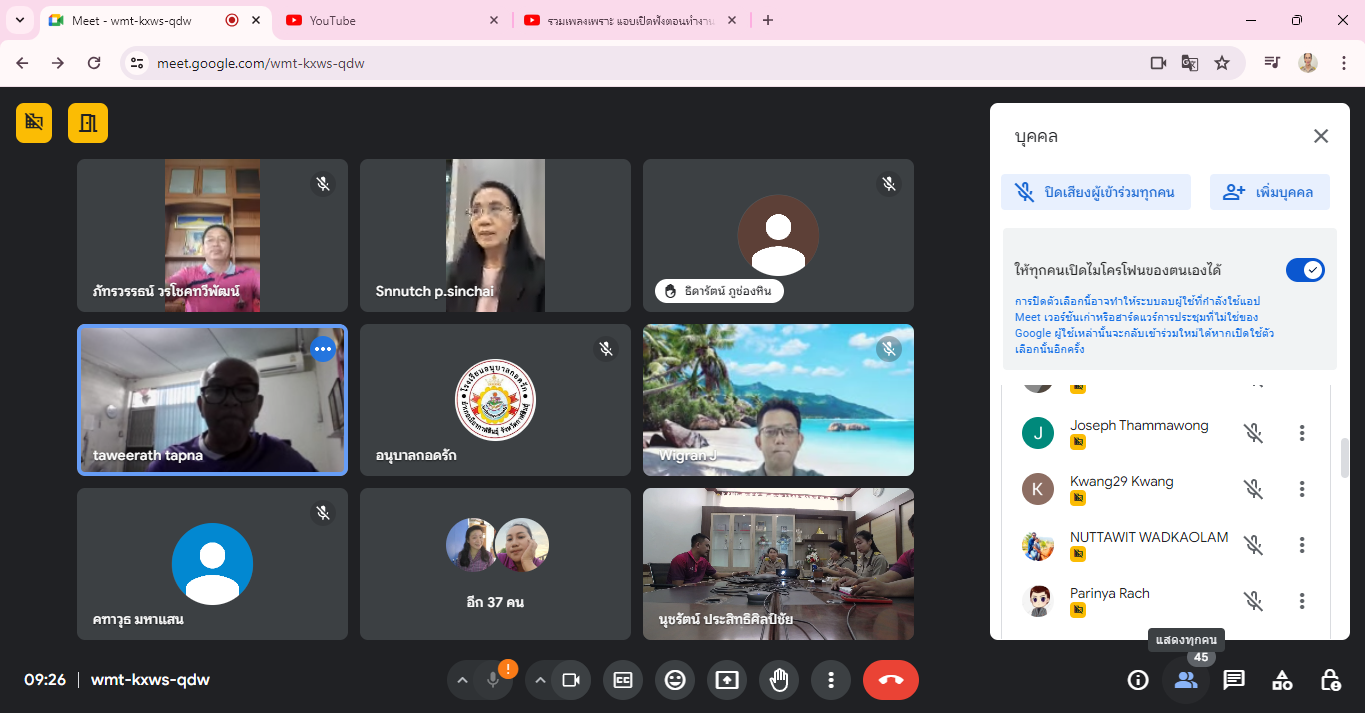The height and width of the screenshot is (713, 1365).
Task: Raise hand using the hand icon
Action: click(x=779, y=680)
